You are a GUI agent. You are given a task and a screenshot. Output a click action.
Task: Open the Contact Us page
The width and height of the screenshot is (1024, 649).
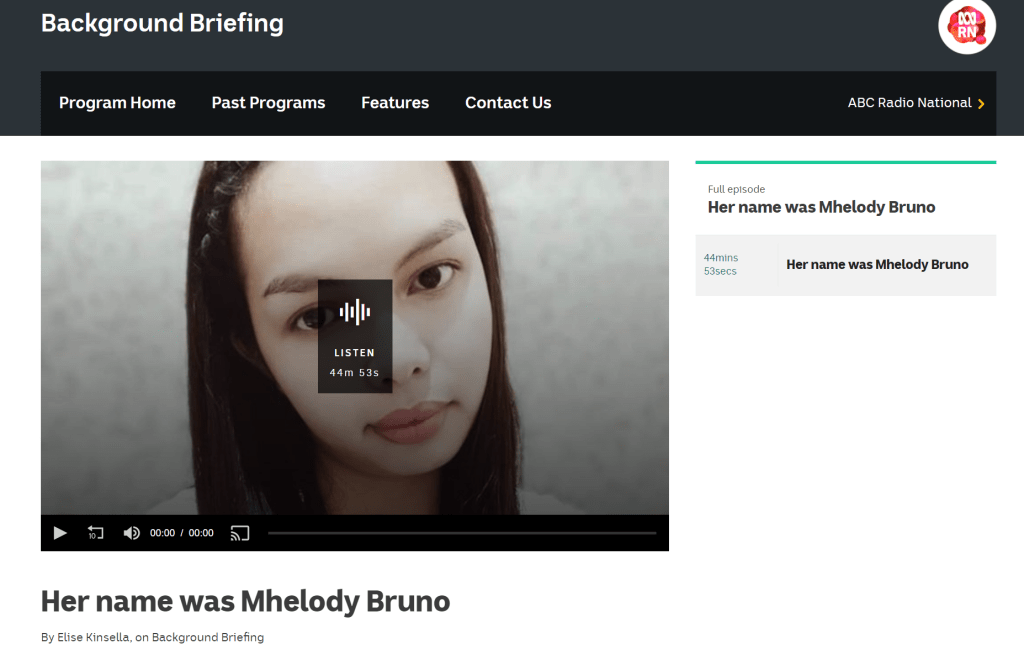508,103
